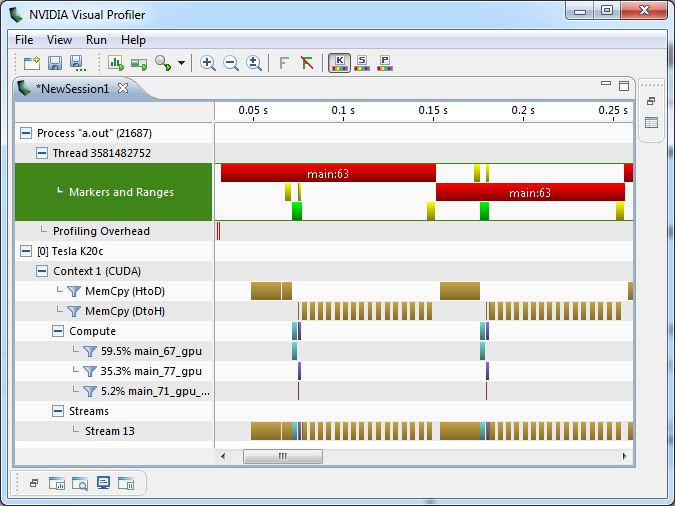This screenshot has width=675, height=506.
Task: Close the NewSession1 tab
Action: (123, 88)
